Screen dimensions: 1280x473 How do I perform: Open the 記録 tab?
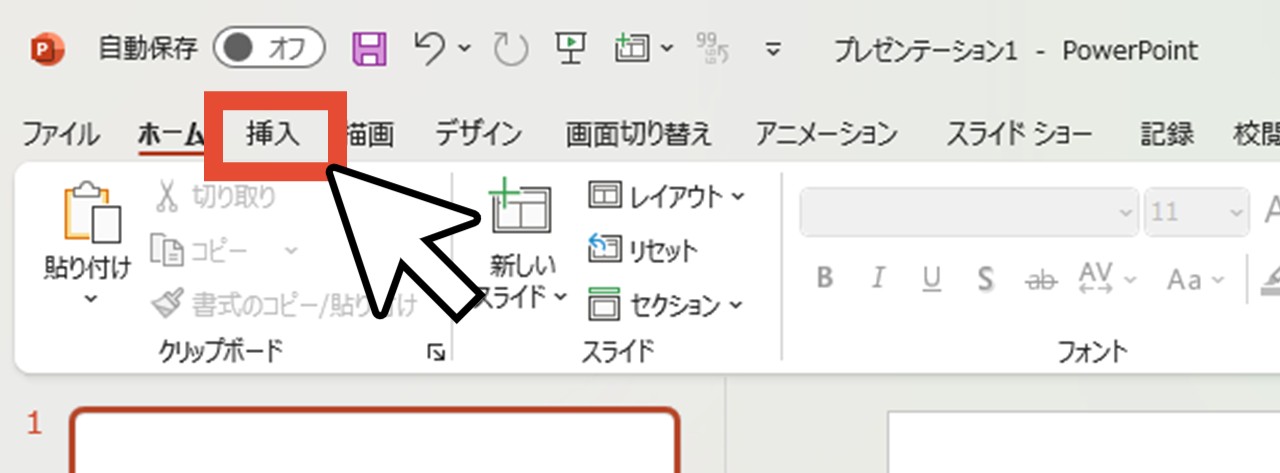click(1168, 134)
